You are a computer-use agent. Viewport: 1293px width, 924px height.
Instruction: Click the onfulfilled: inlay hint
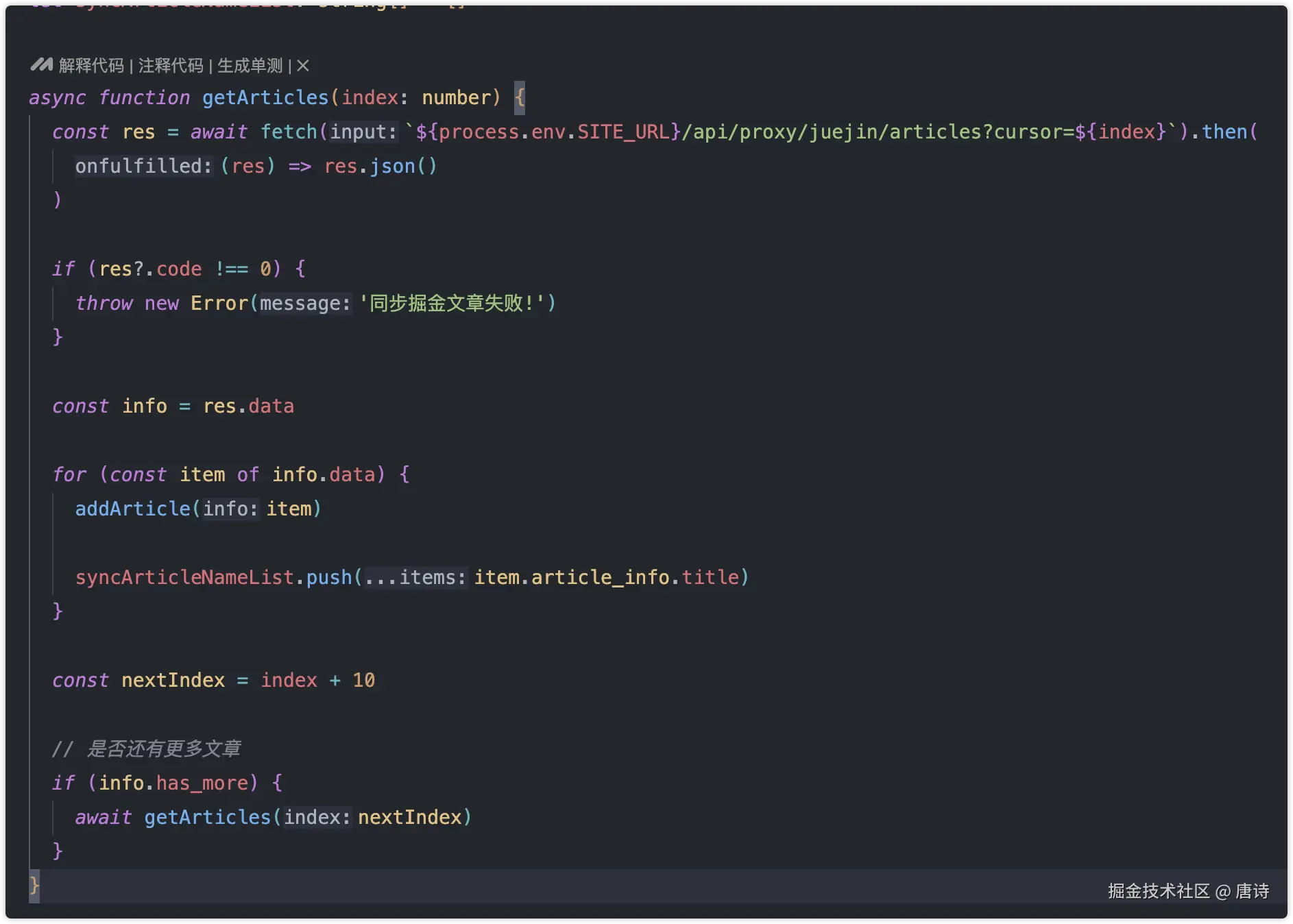tap(144, 166)
